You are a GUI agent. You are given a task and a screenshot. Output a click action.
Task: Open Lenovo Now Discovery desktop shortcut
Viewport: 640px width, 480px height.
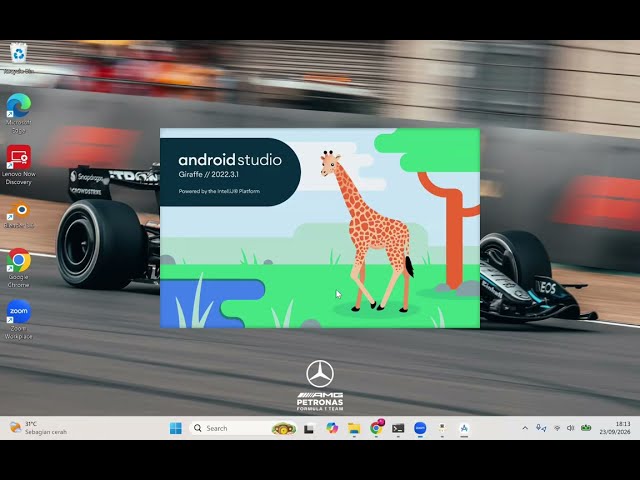[18, 164]
